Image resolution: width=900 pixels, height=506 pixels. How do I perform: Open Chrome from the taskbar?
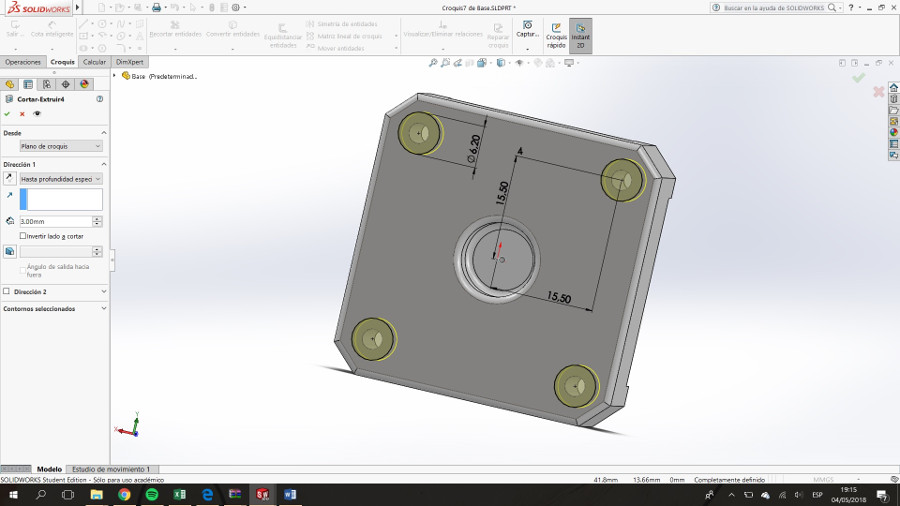coord(124,495)
